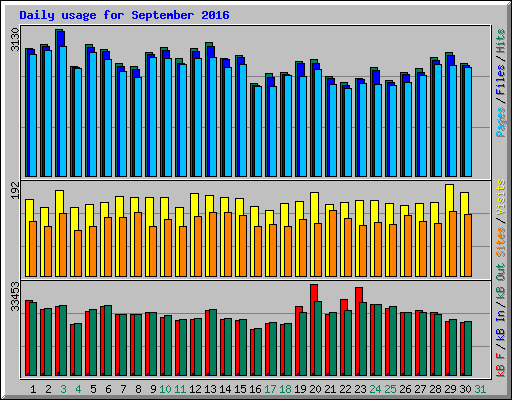This screenshot has height=400, width=512.
Task: Click day label 2 on the x-axis
Action: [x=48, y=389]
